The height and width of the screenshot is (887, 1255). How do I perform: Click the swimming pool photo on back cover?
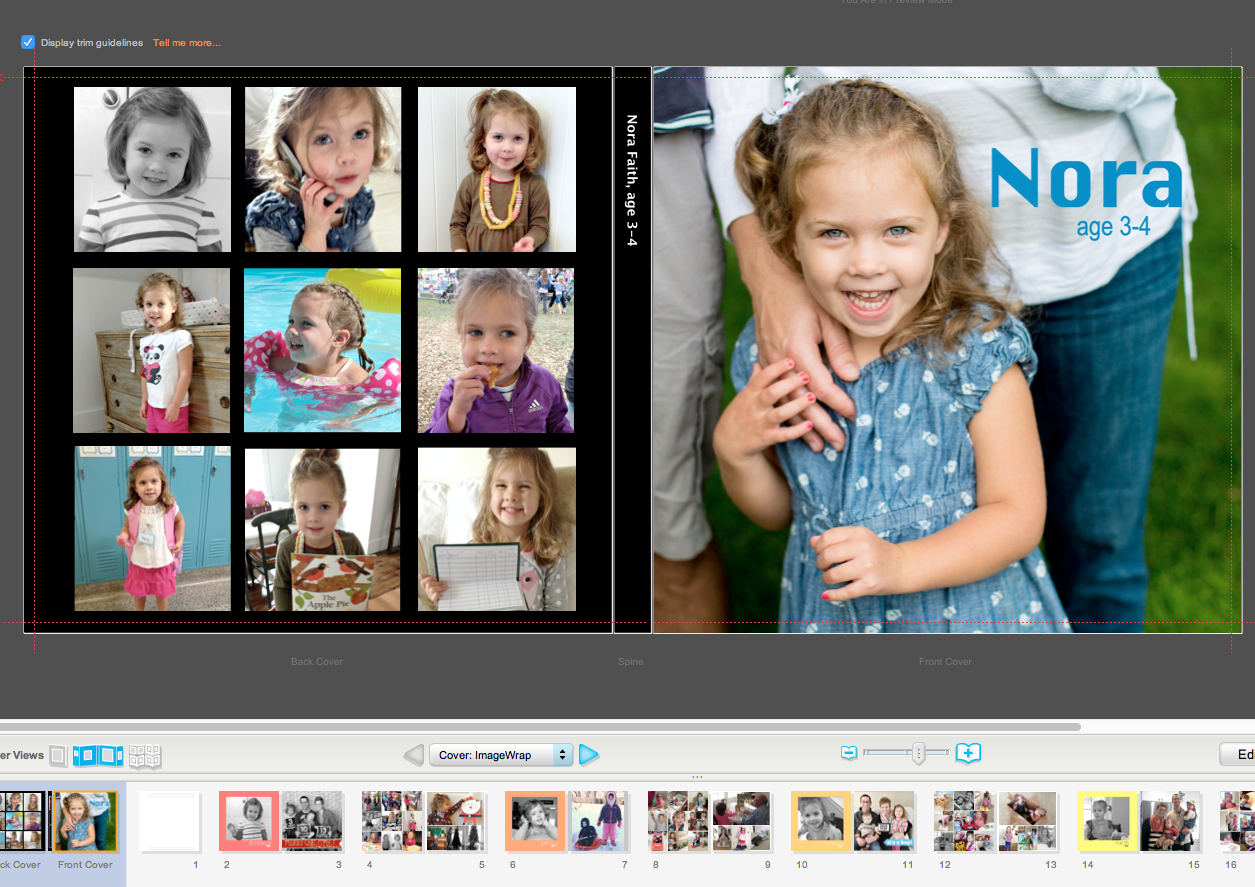[322, 350]
